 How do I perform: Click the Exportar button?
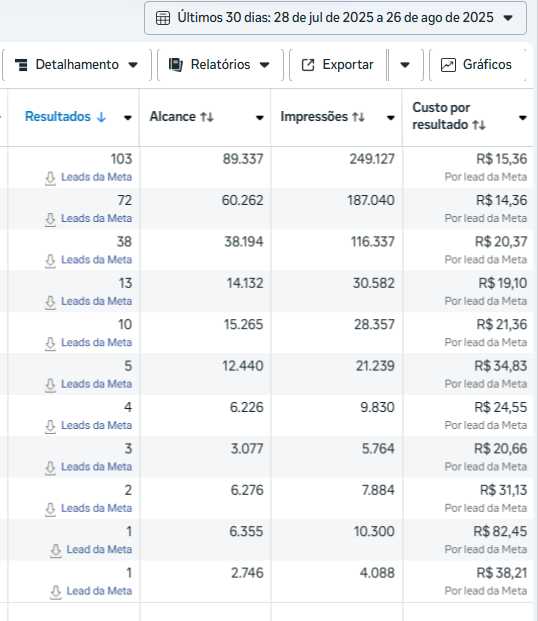(338, 65)
